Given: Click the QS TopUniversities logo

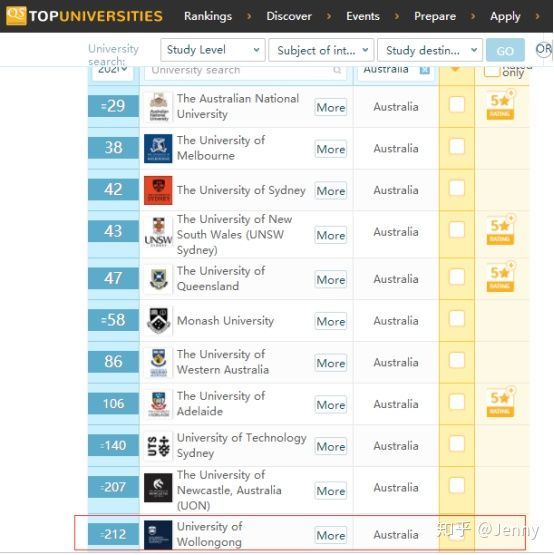Looking at the screenshot, I should pyautogui.click(x=84, y=16).
